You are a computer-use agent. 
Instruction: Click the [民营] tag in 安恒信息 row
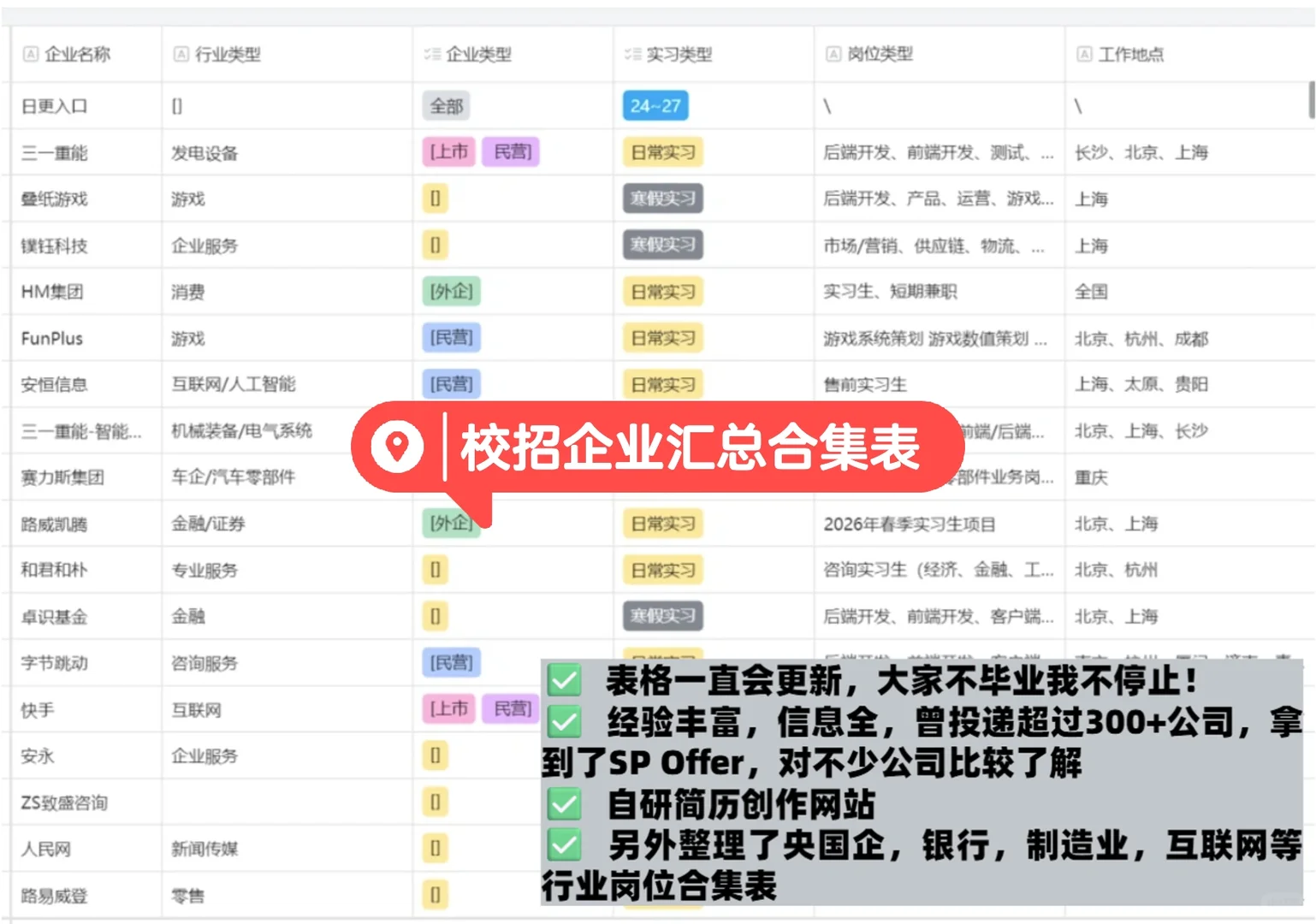pyautogui.click(x=451, y=383)
